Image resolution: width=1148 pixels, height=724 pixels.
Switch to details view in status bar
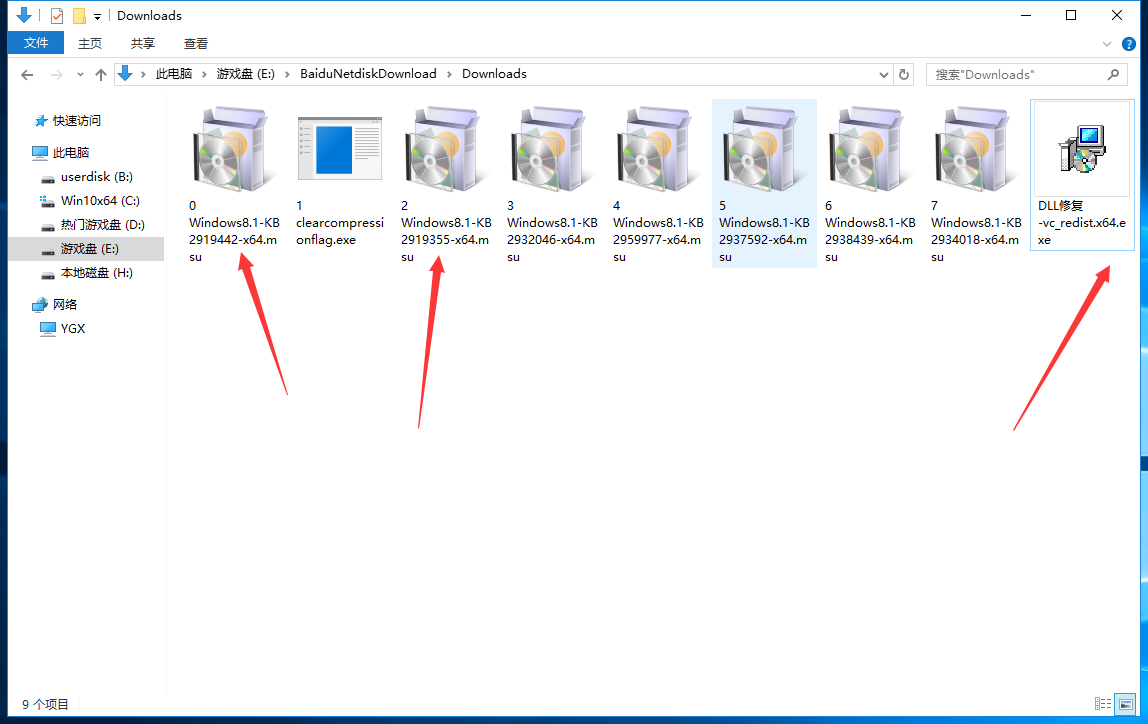pos(1103,704)
